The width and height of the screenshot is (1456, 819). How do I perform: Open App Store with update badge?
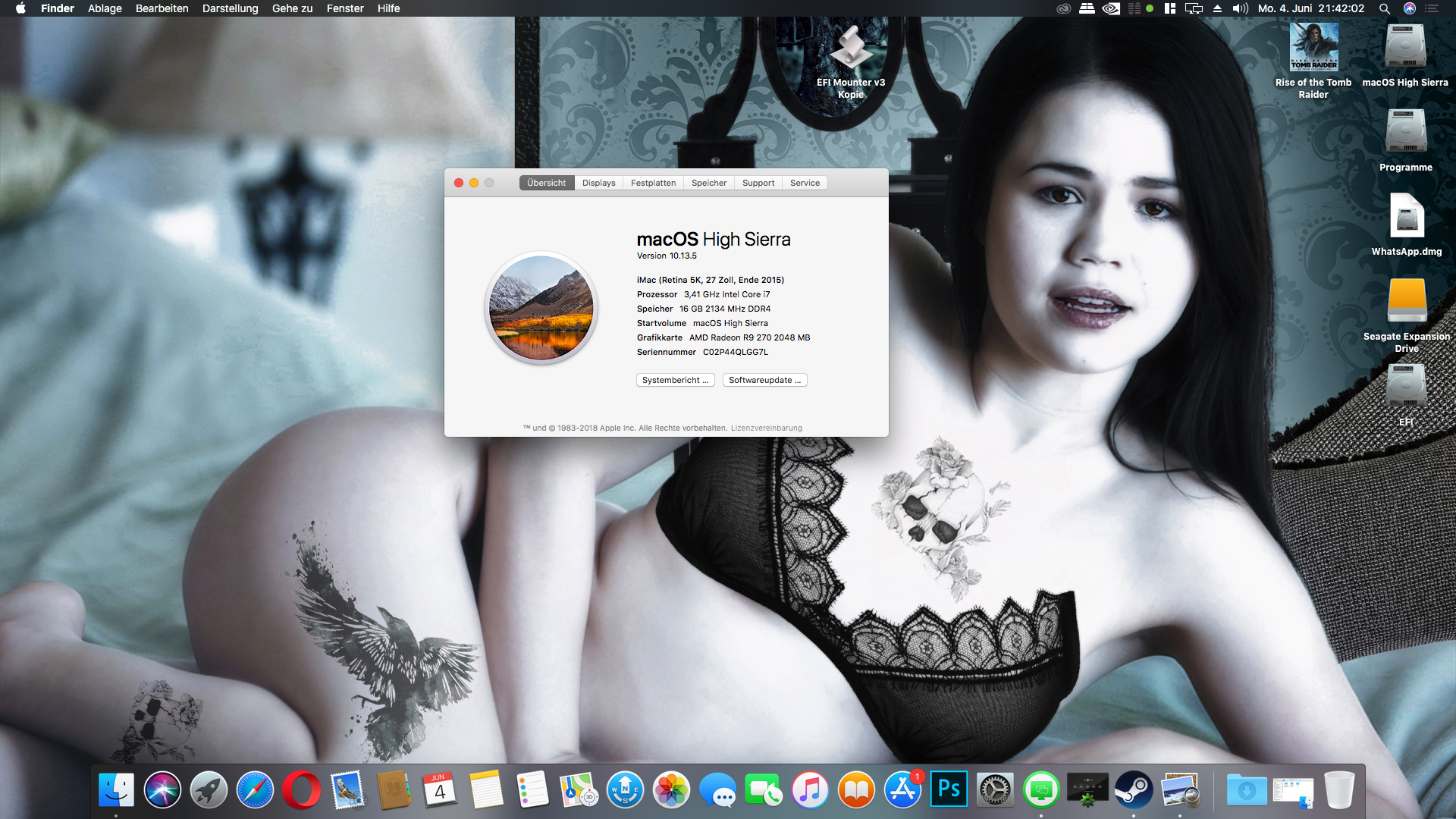point(902,790)
